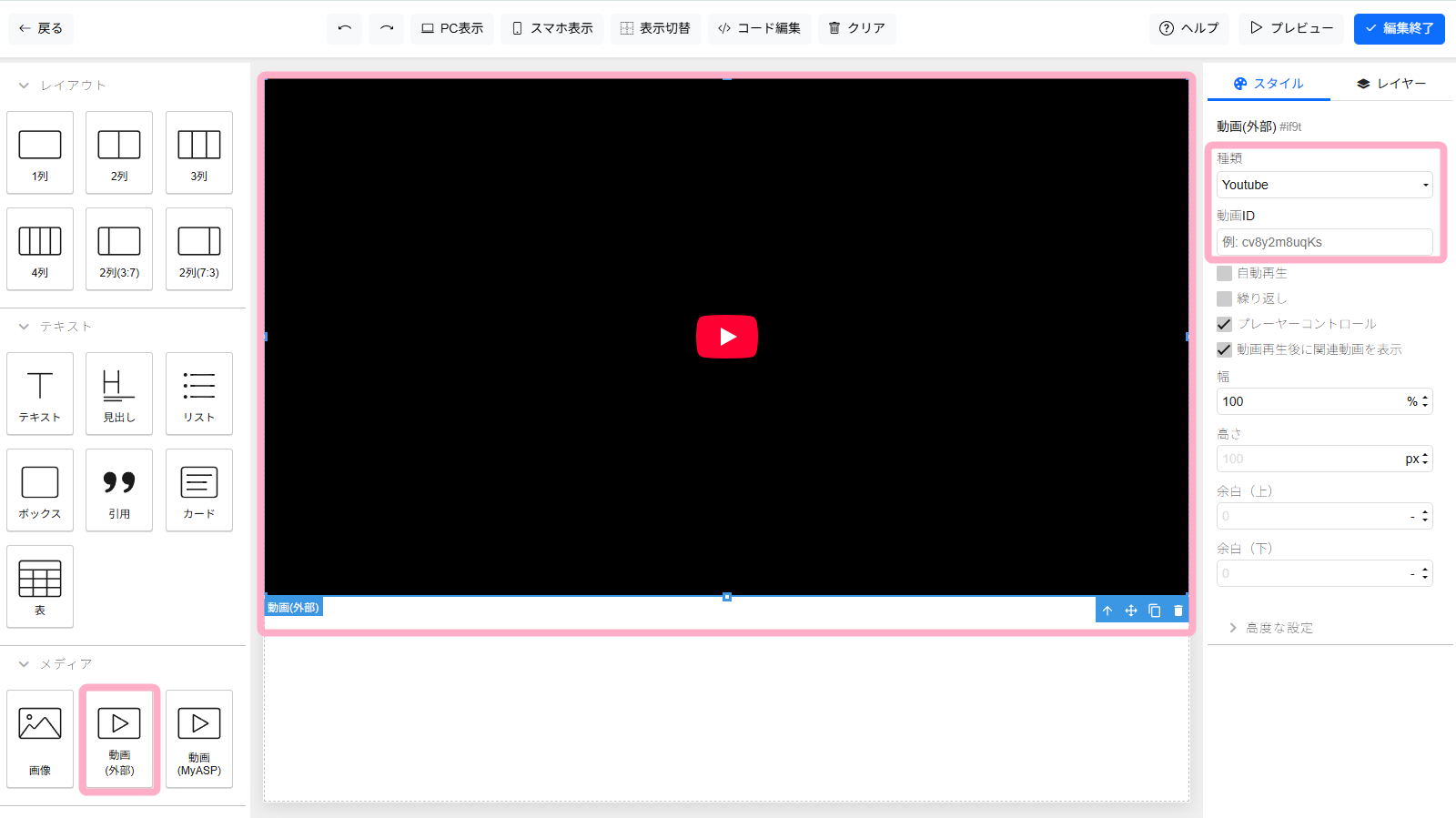The image size is (1456, 818).
Task: Uncheck プレーヤーコントロール checkbox
Action: tap(1225, 324)
